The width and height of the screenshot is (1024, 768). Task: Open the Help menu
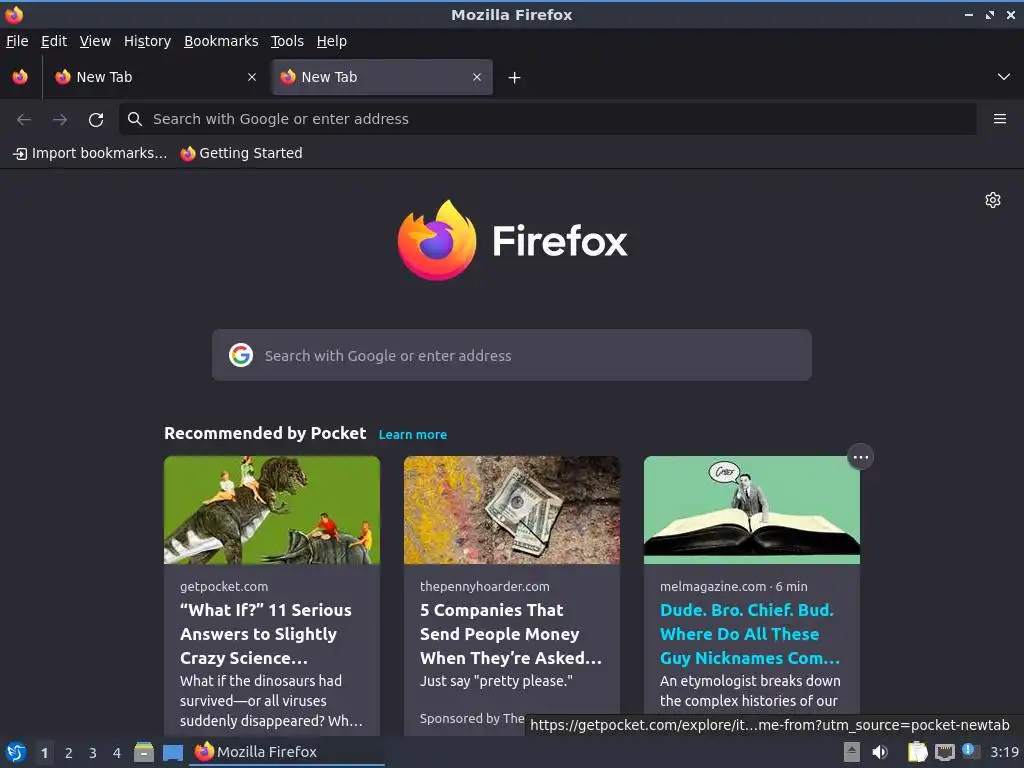point(332,41)
